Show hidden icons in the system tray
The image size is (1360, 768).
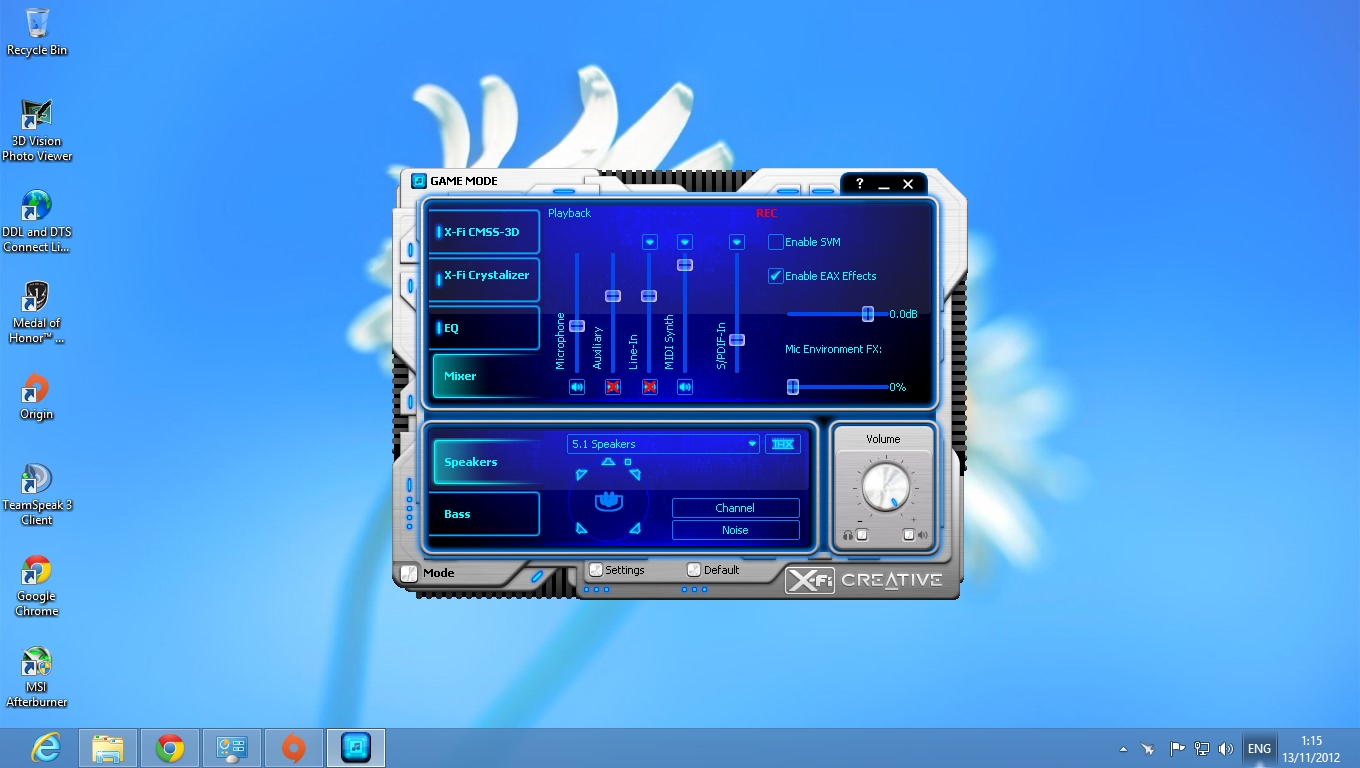click(x=1123, y=748)
